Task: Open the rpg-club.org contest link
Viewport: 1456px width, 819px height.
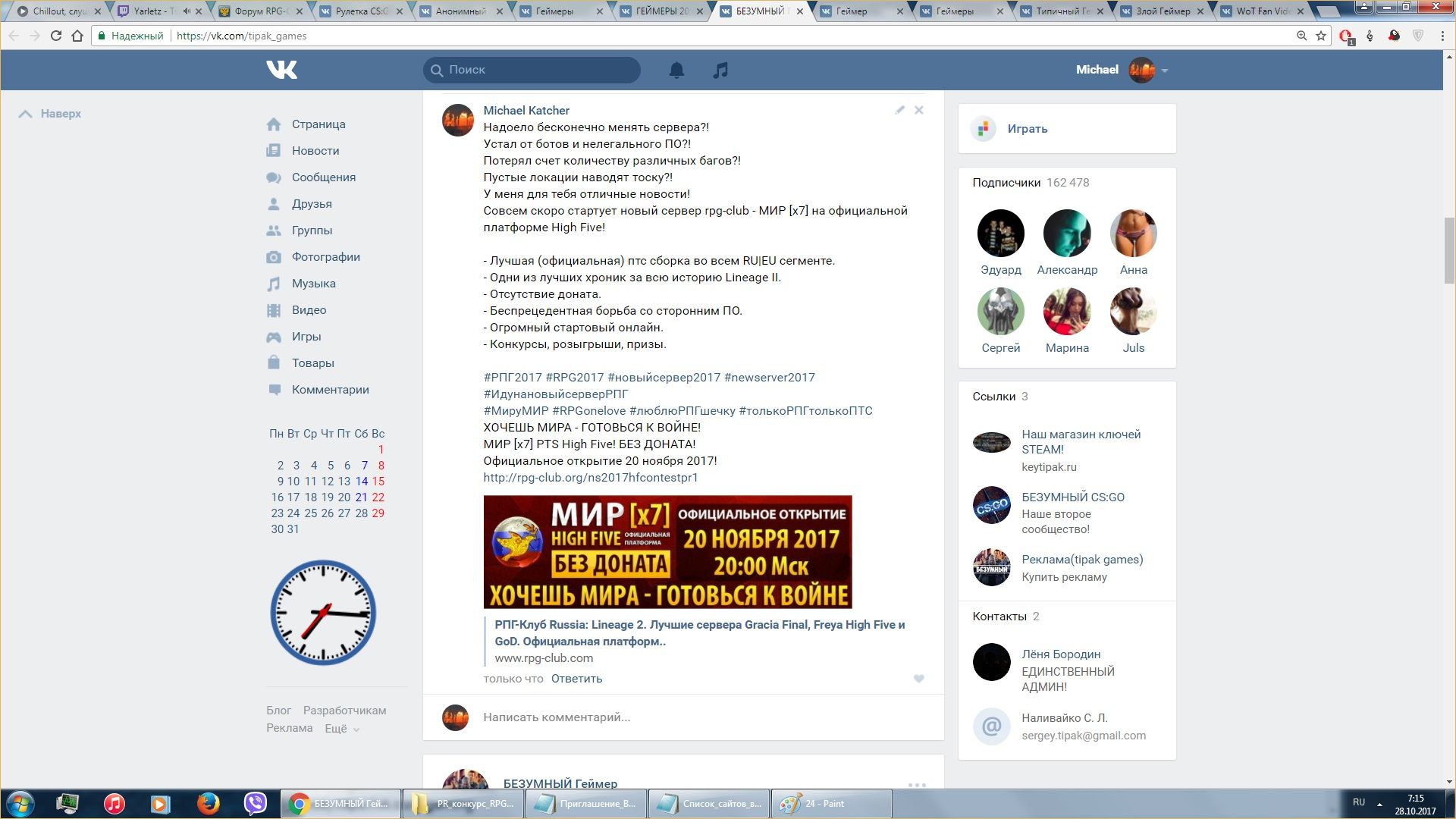Action: coord(590,478)
